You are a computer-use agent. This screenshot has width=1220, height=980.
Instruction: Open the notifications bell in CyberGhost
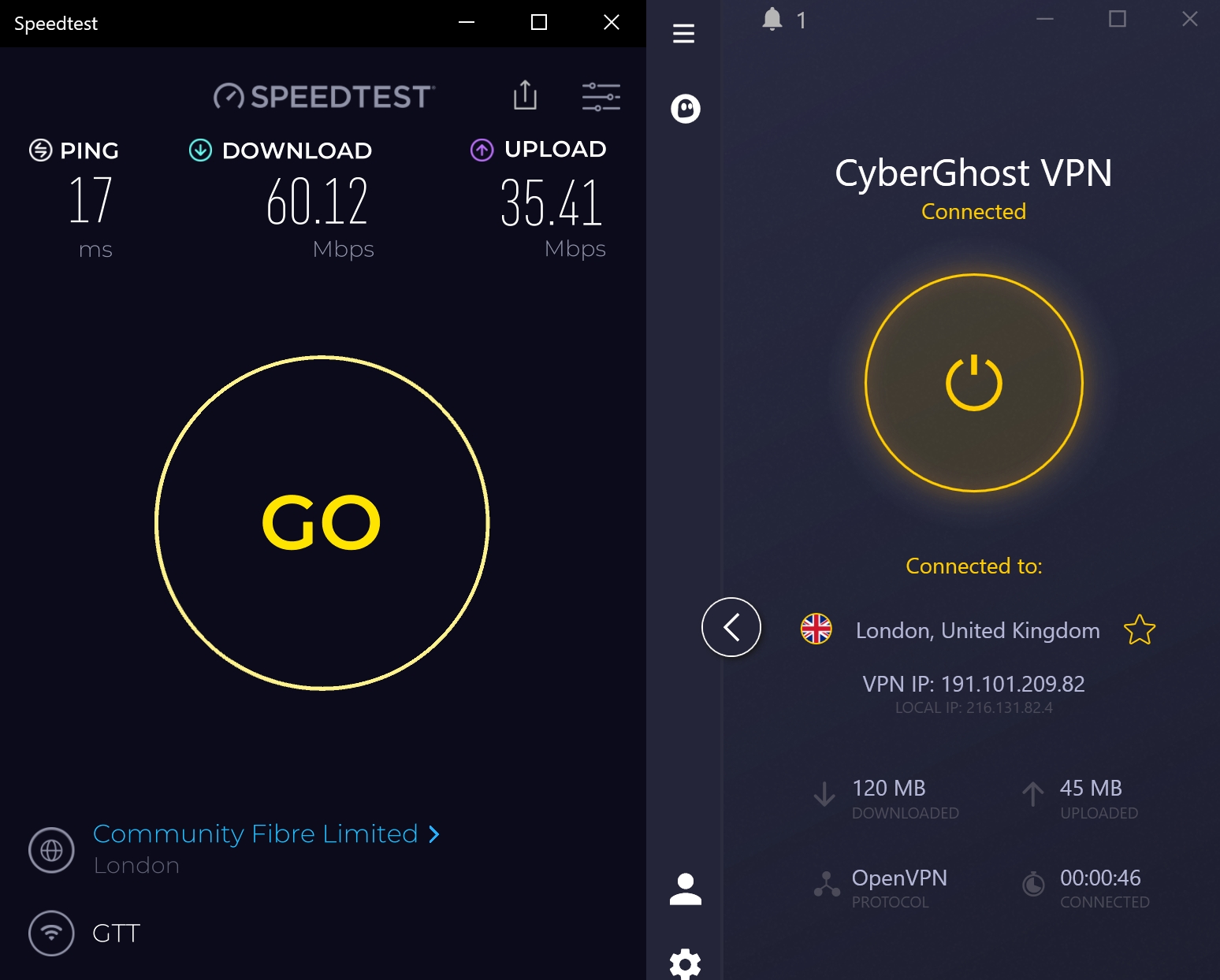point(772,20)
